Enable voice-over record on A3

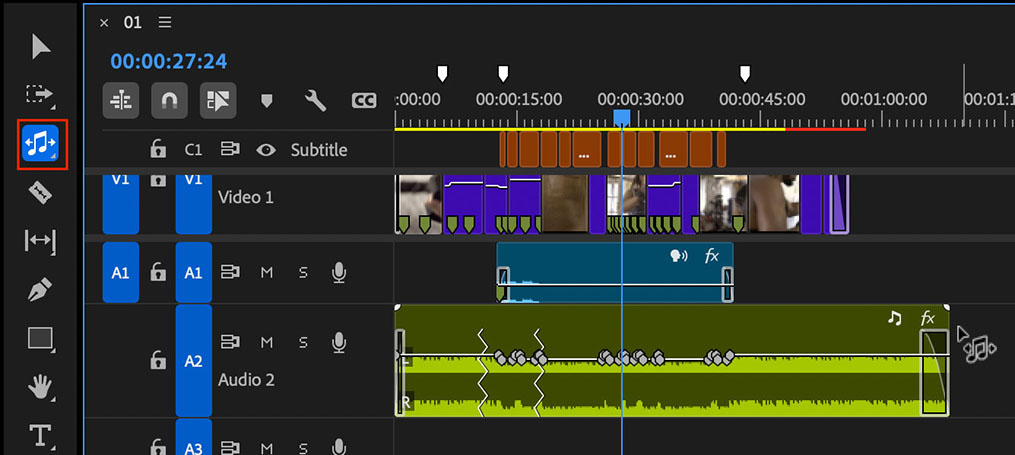tap(339, 447)
